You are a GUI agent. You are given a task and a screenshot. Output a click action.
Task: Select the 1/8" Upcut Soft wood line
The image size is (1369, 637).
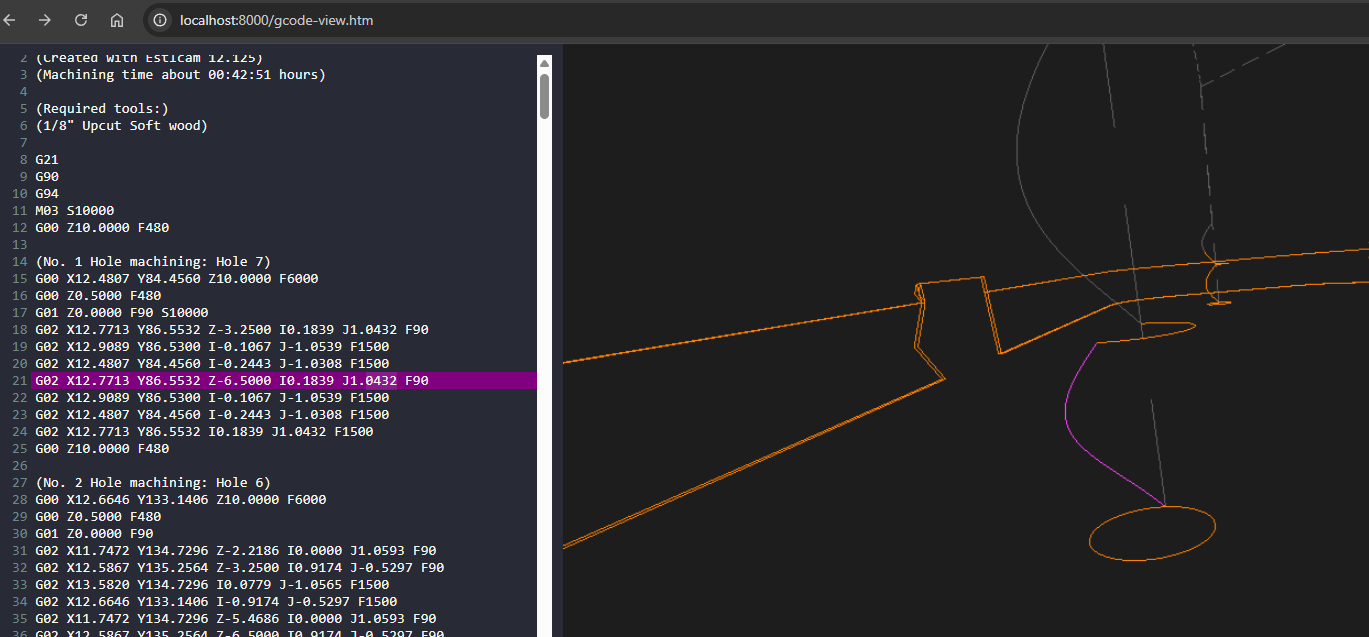tap(121, 126)
